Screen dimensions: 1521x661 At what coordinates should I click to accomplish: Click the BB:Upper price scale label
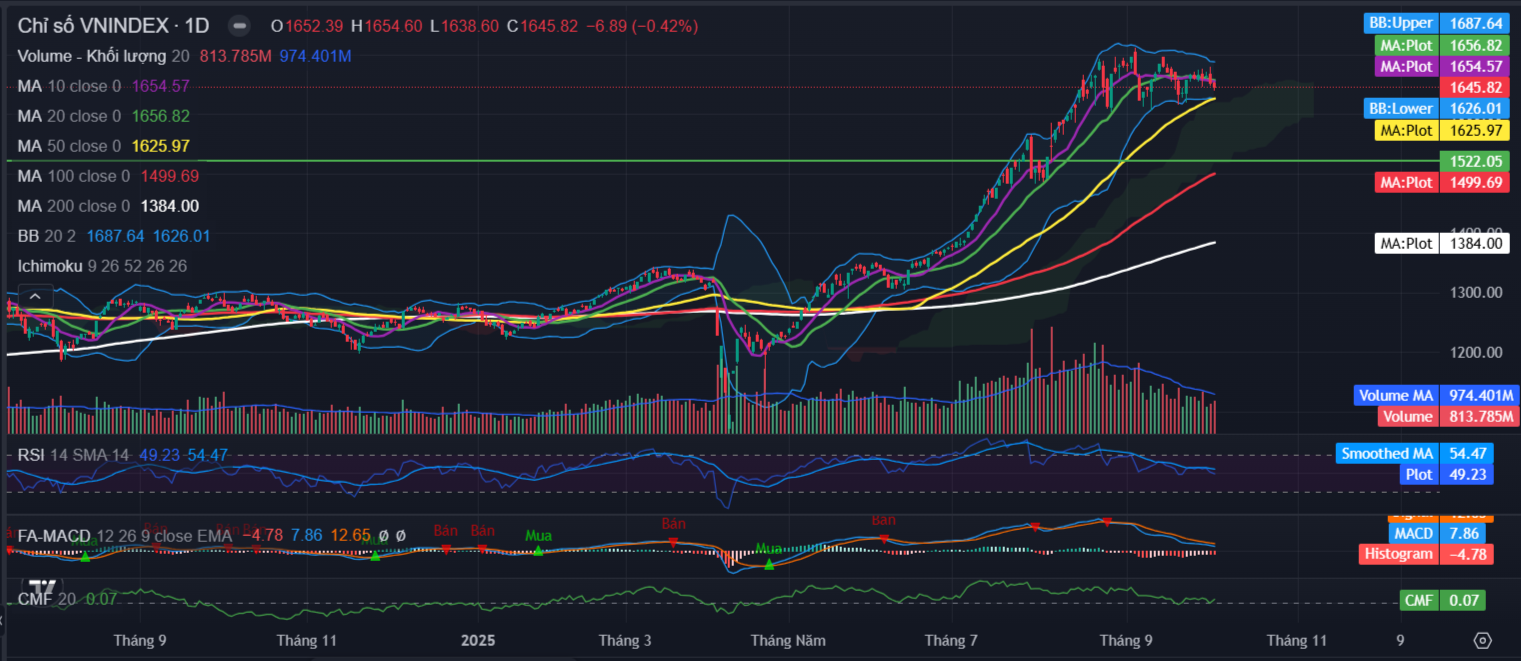click(1400, 23)
